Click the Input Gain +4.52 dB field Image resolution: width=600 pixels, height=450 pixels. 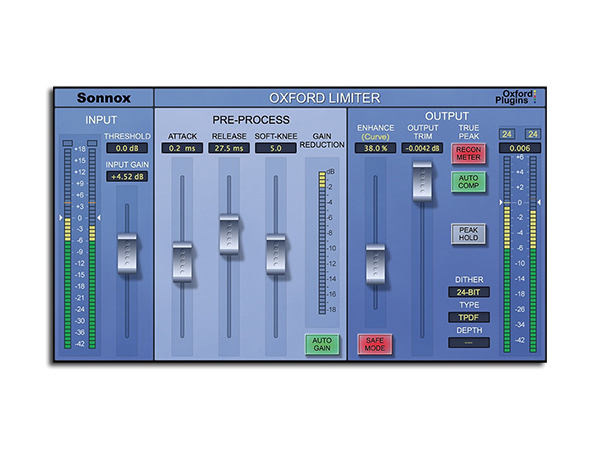tap(127, 176)
